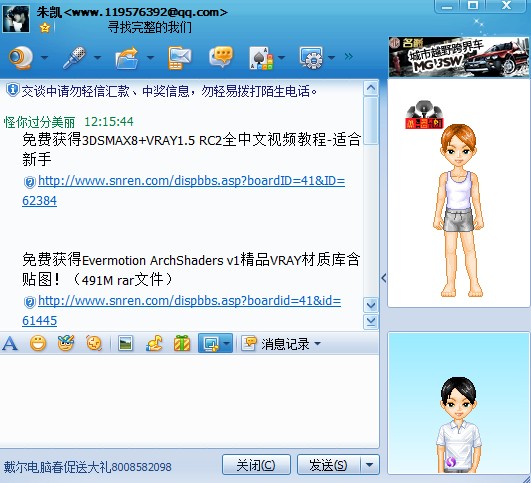
Task: Click scroll up arrow of chat area
Action: pyautogui.click(x=371, y=88)
